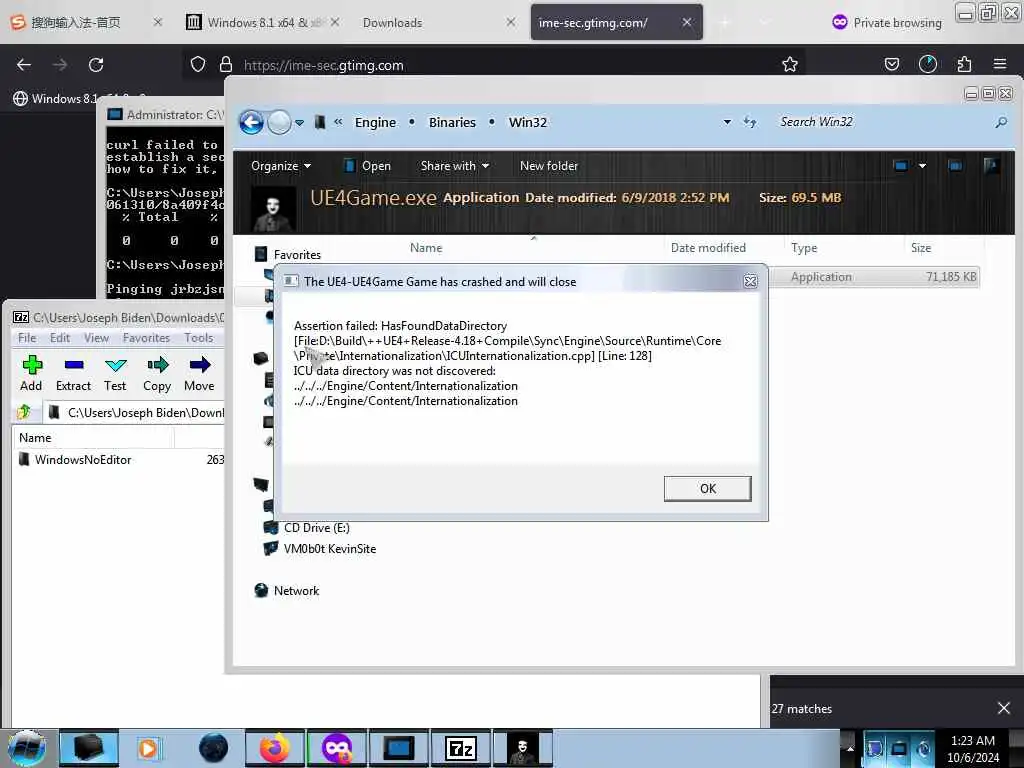1024x768 pixels.
Task: Click the Explorer search magnifier icon
Action: pyautogui.click(x=1000, y=122)
